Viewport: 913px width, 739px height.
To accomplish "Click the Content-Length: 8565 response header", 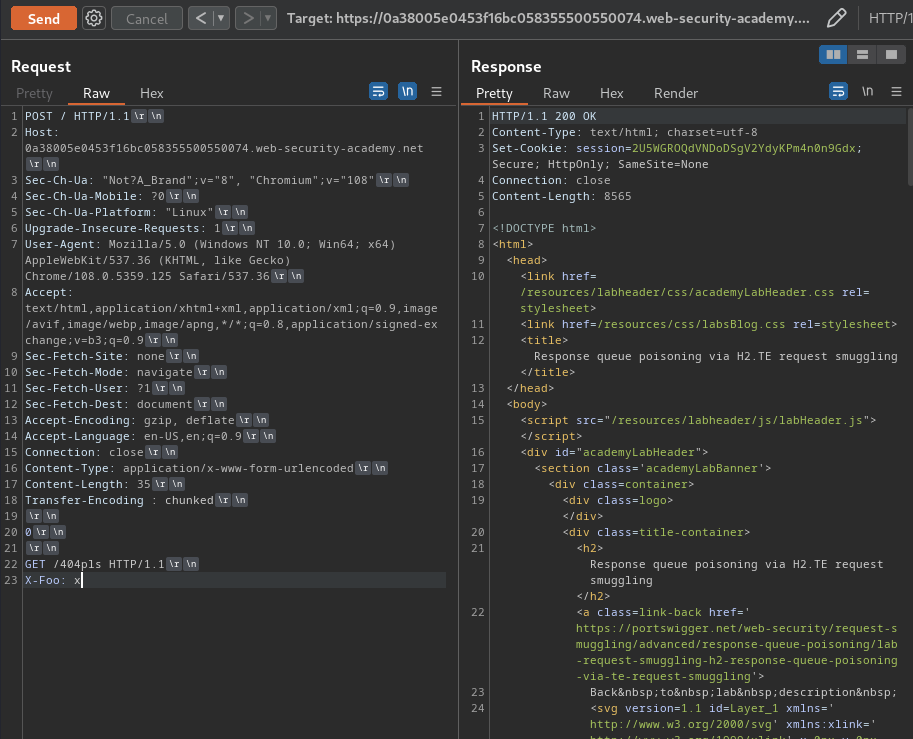I will (561, 196).
